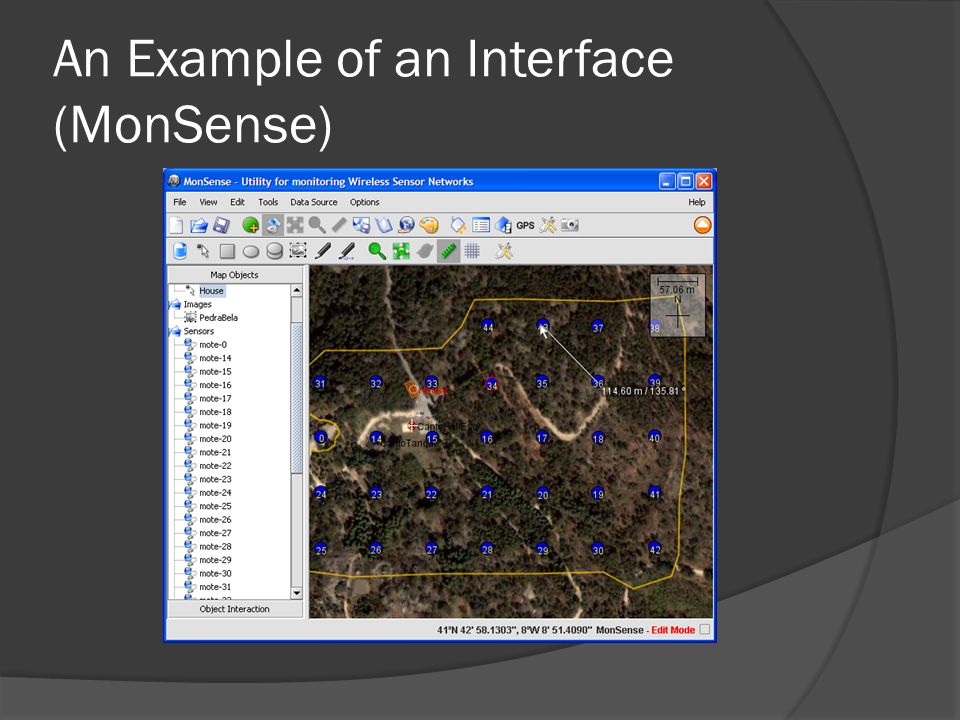Save with the floppy disk icon

pyautogui.click(x=221, y=225)
